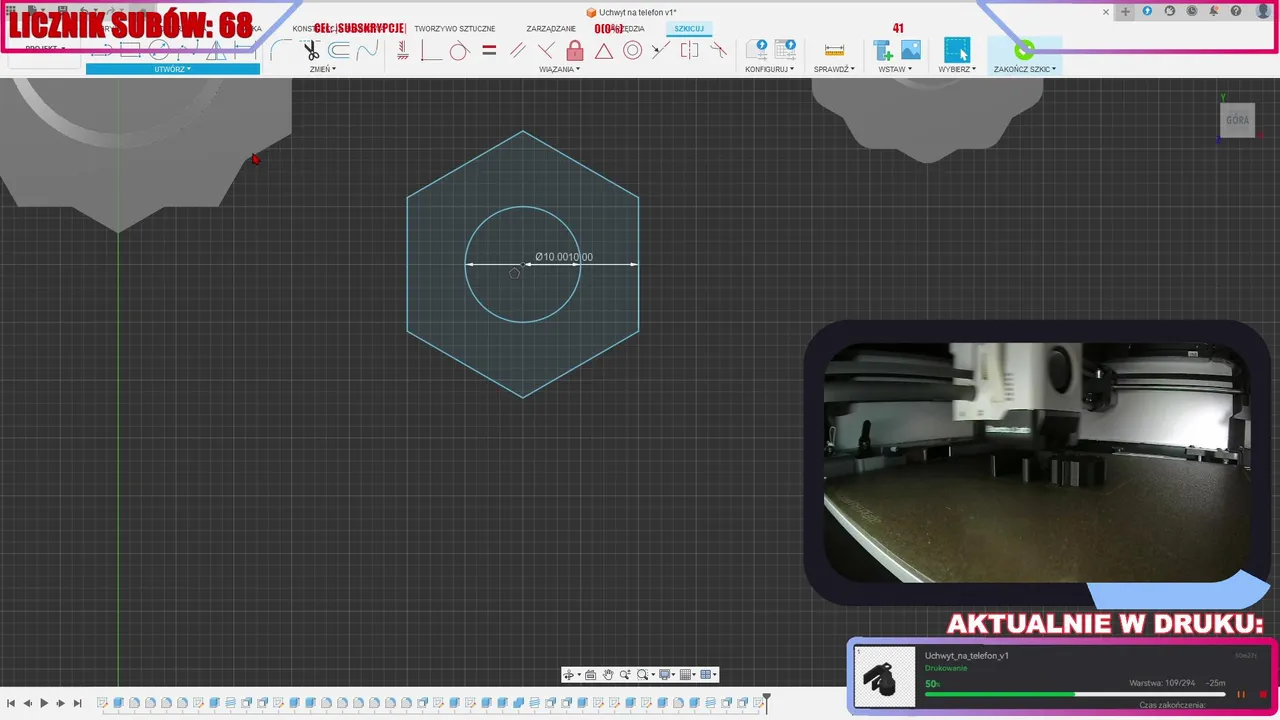Select the Spline curve tool

point(367,50)
